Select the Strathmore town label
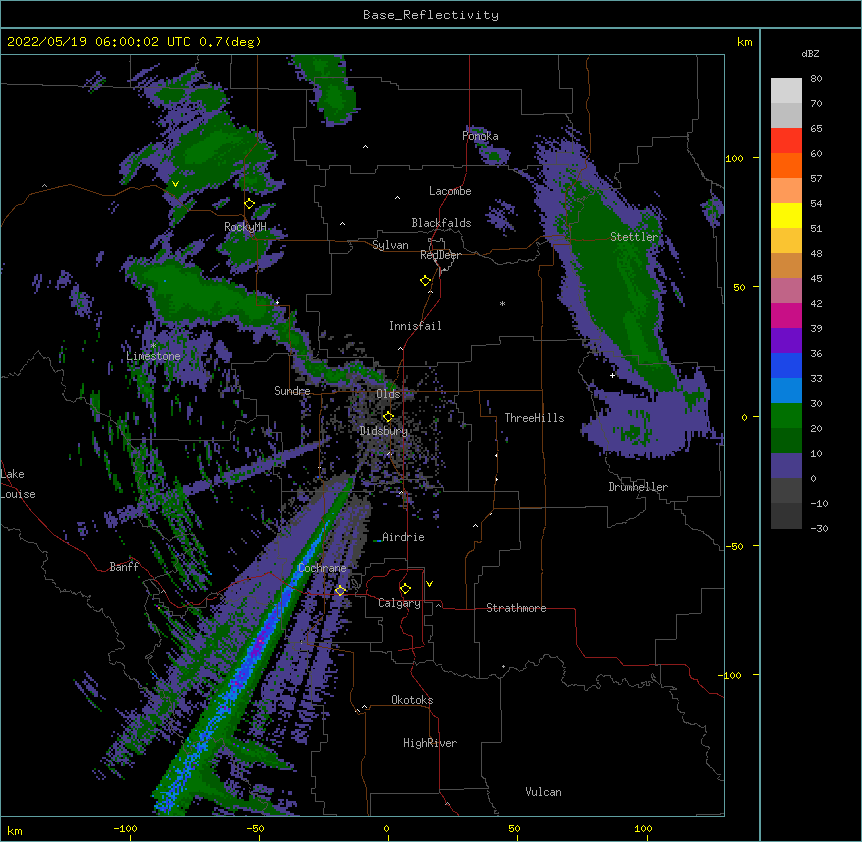This screenshot has height=842, width=862. pos(516,608)
